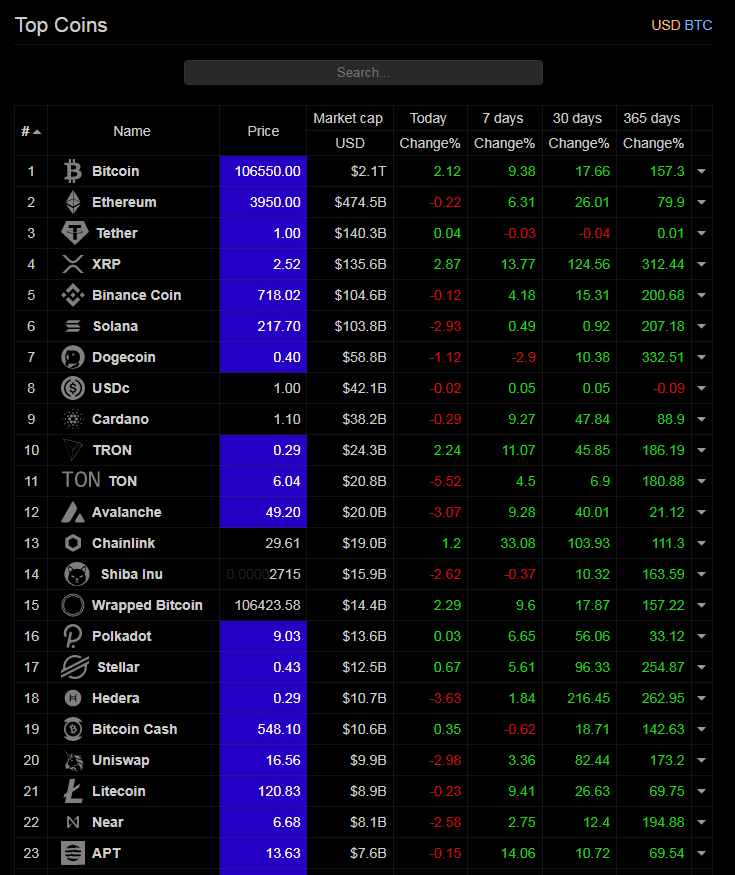The width and height of the screenshot is (735, 875).
Task: Click the Tether logo icon
Action: tap(75, 233)
